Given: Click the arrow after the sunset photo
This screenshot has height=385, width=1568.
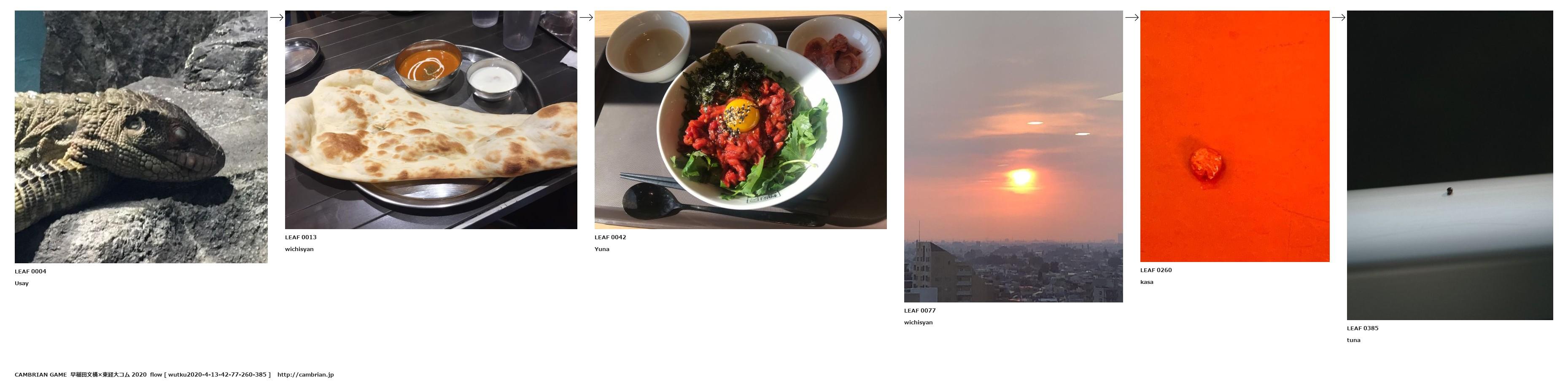Looking at the screenshot, I should pos(1132,18).
